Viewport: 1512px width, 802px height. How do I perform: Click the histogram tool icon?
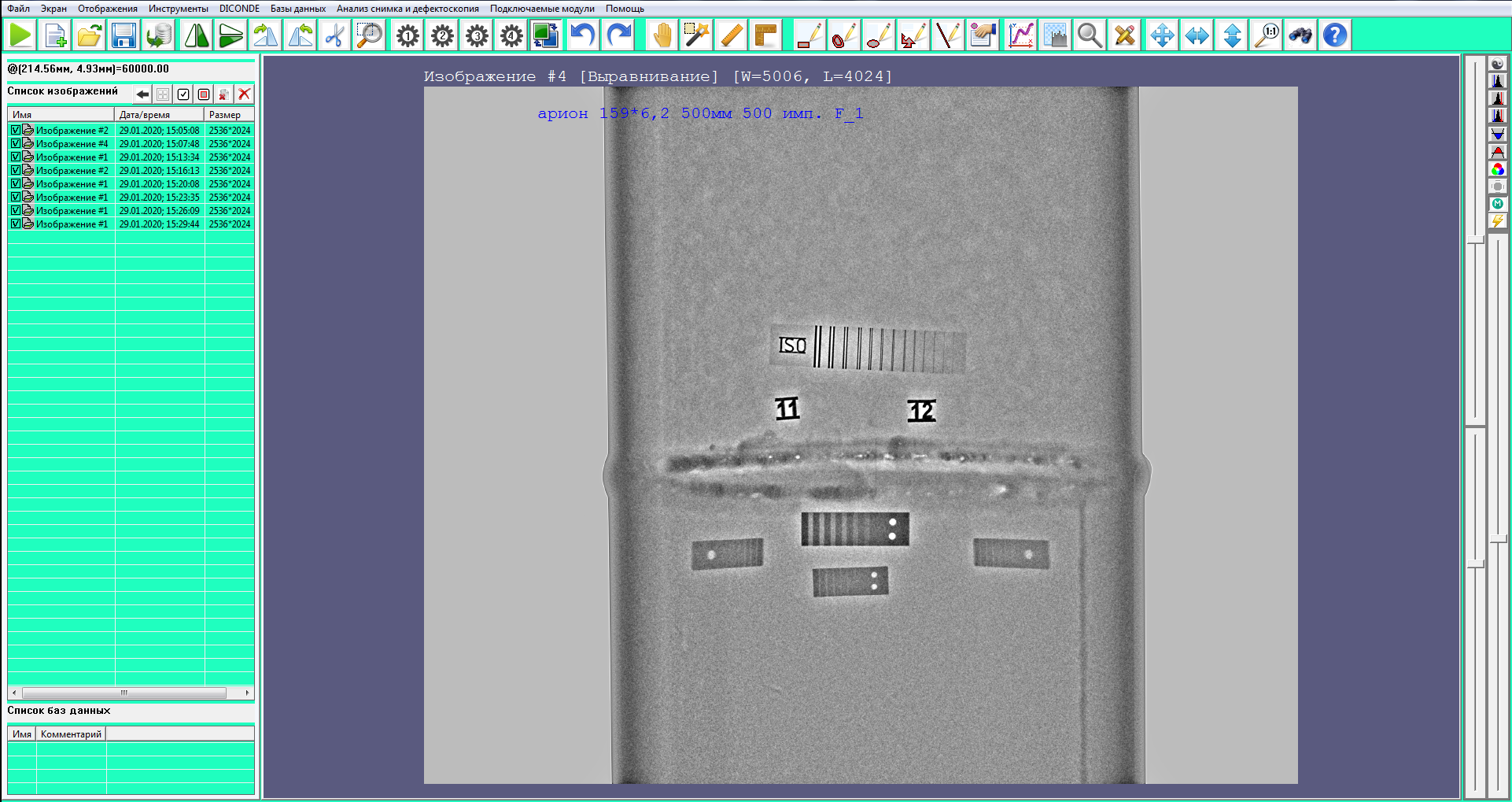coord(1055,35)
